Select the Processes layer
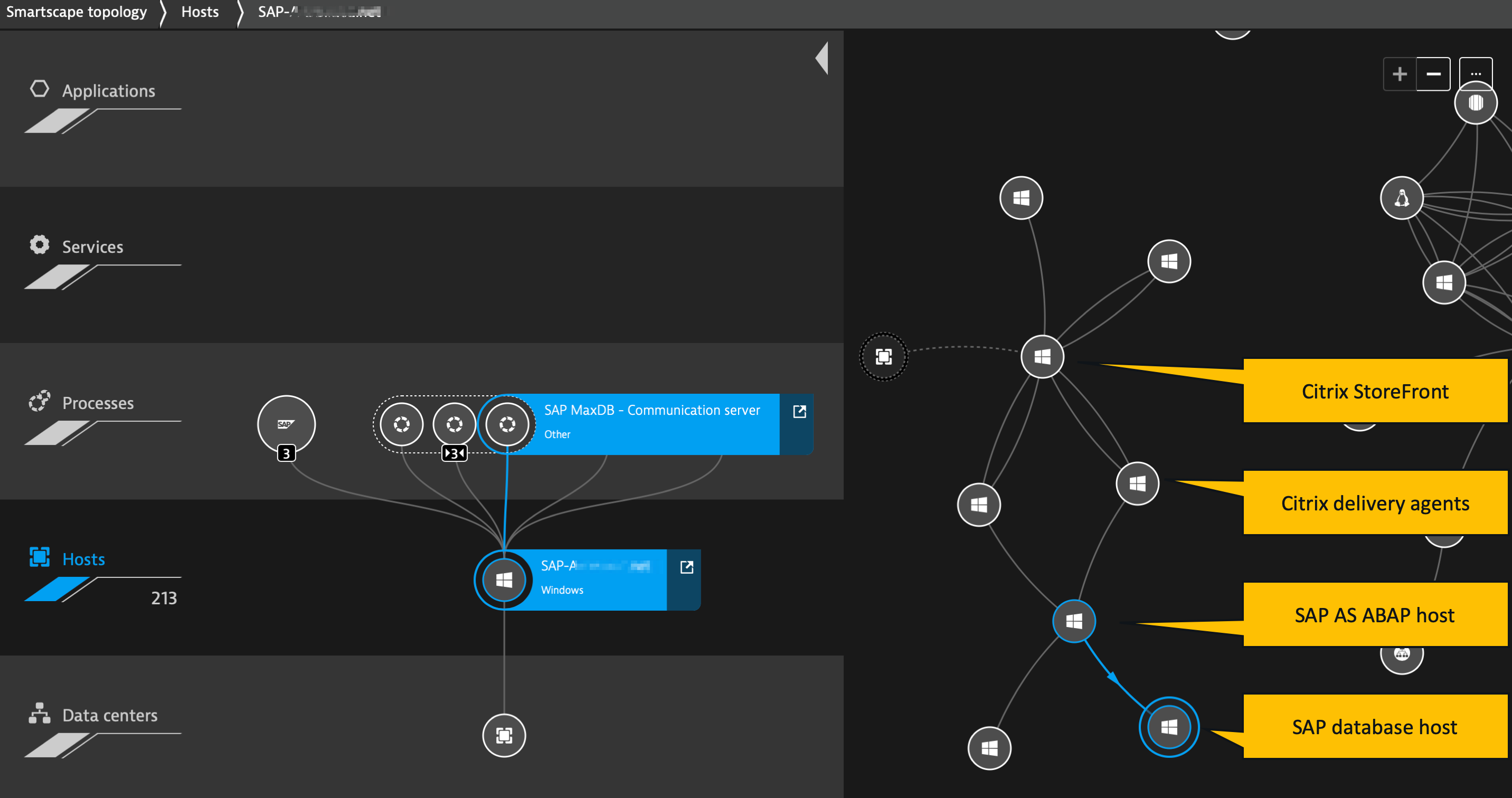 click(98, 403)
